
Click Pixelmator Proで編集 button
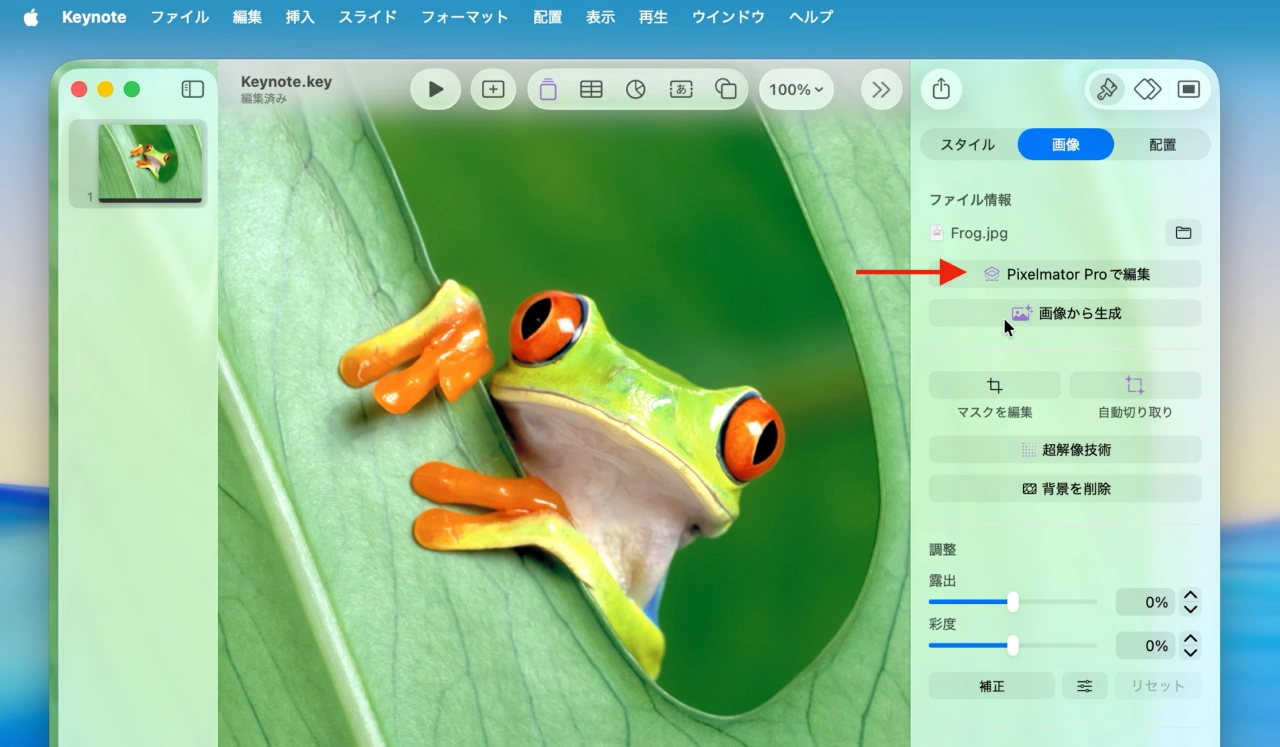click(x=1065, y=274)
